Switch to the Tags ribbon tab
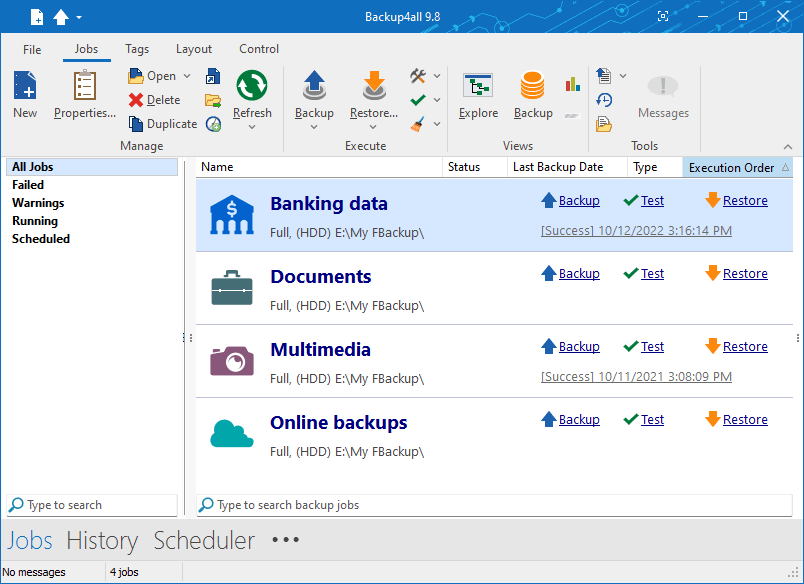804x584 pixels. (137, 49)
